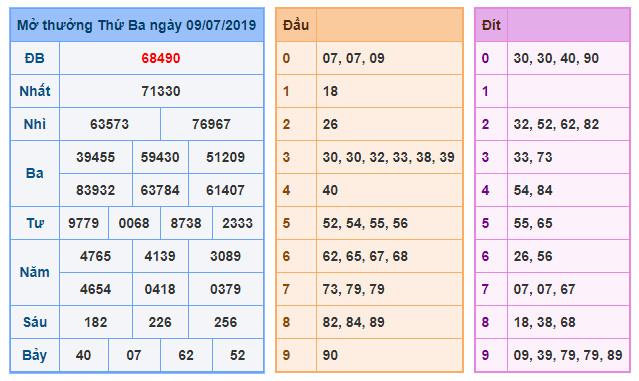The image size is (639, 381).
Task: Select Tư prize number 2333
Action: (x=238, y=223)
